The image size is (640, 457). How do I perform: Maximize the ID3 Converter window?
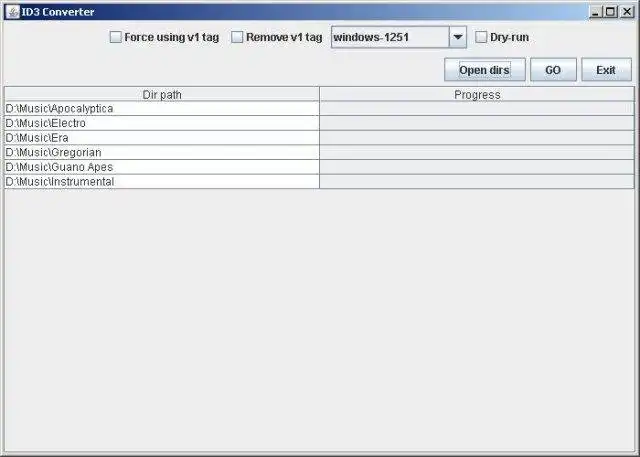[x=611, y=12]
